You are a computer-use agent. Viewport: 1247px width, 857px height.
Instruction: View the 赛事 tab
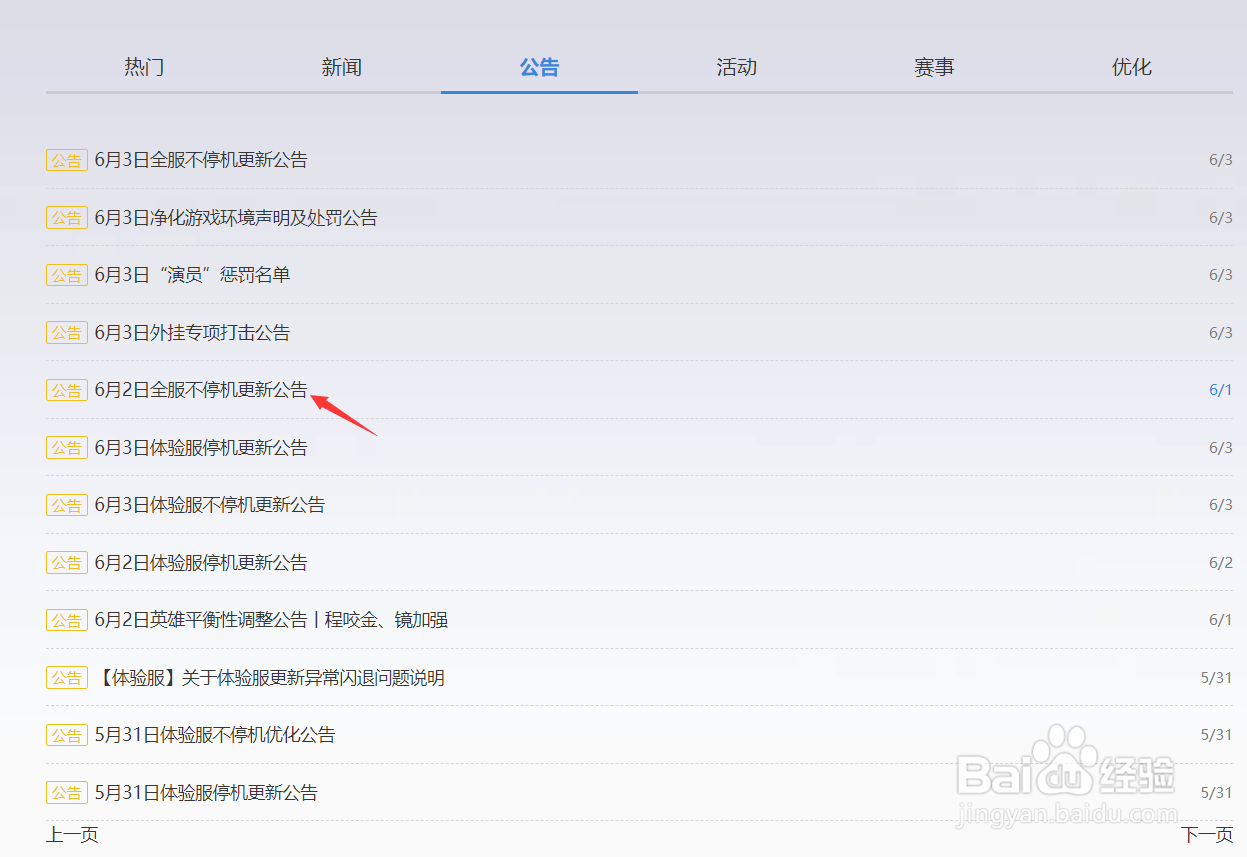934,67
